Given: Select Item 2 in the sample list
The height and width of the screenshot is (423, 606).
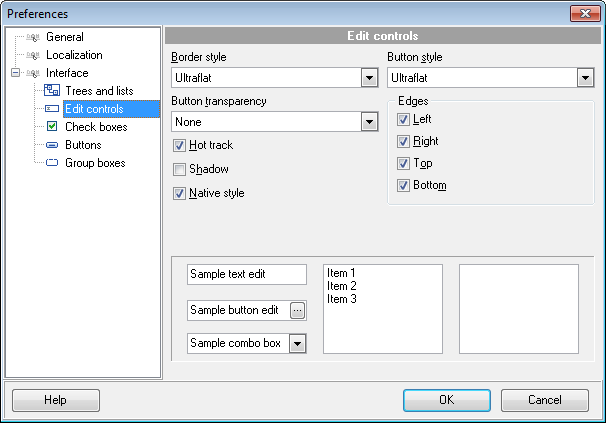Looking at the screenshot, I should pos(341,286).
